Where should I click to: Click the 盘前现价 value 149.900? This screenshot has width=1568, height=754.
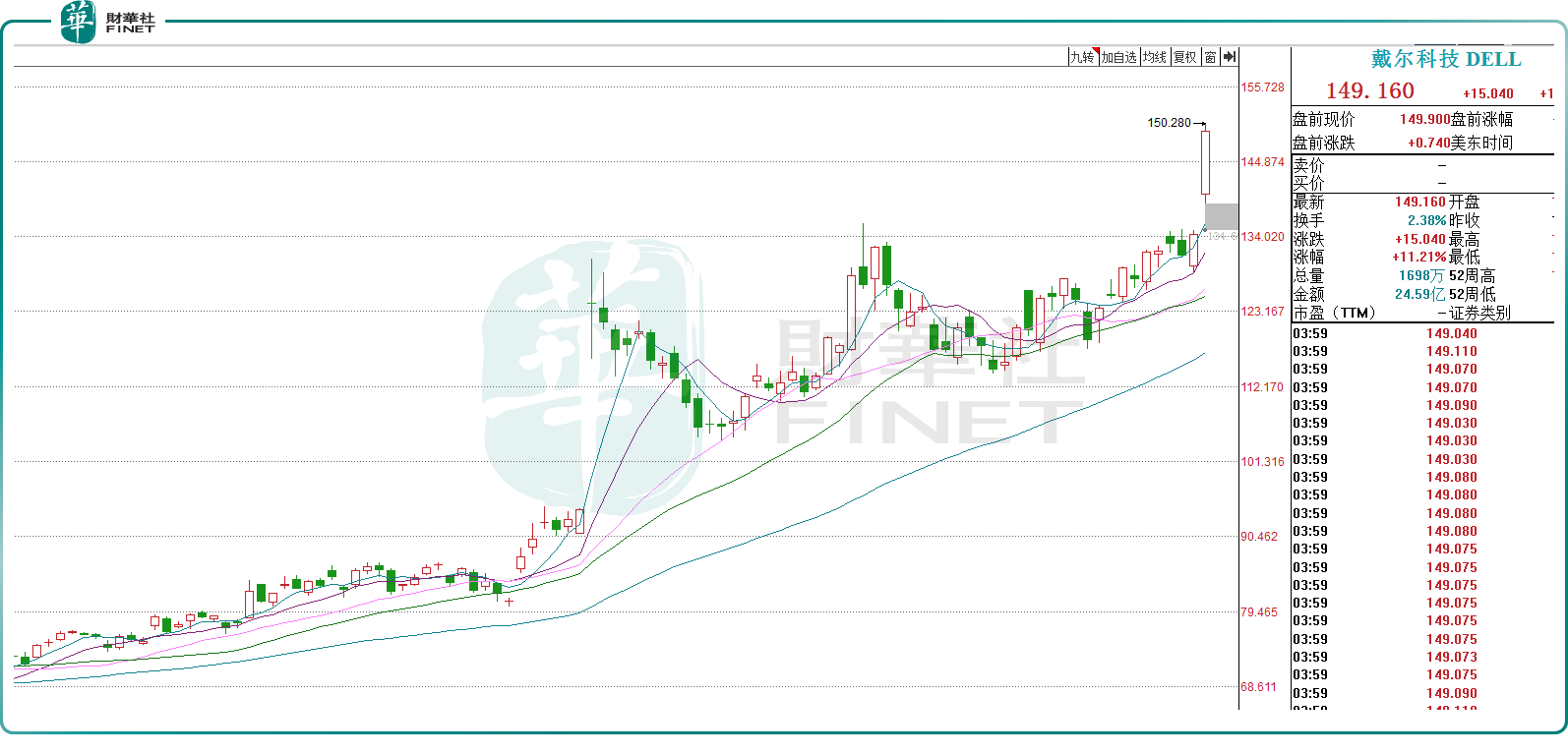pyautogui.click(x=1425, y=119)
